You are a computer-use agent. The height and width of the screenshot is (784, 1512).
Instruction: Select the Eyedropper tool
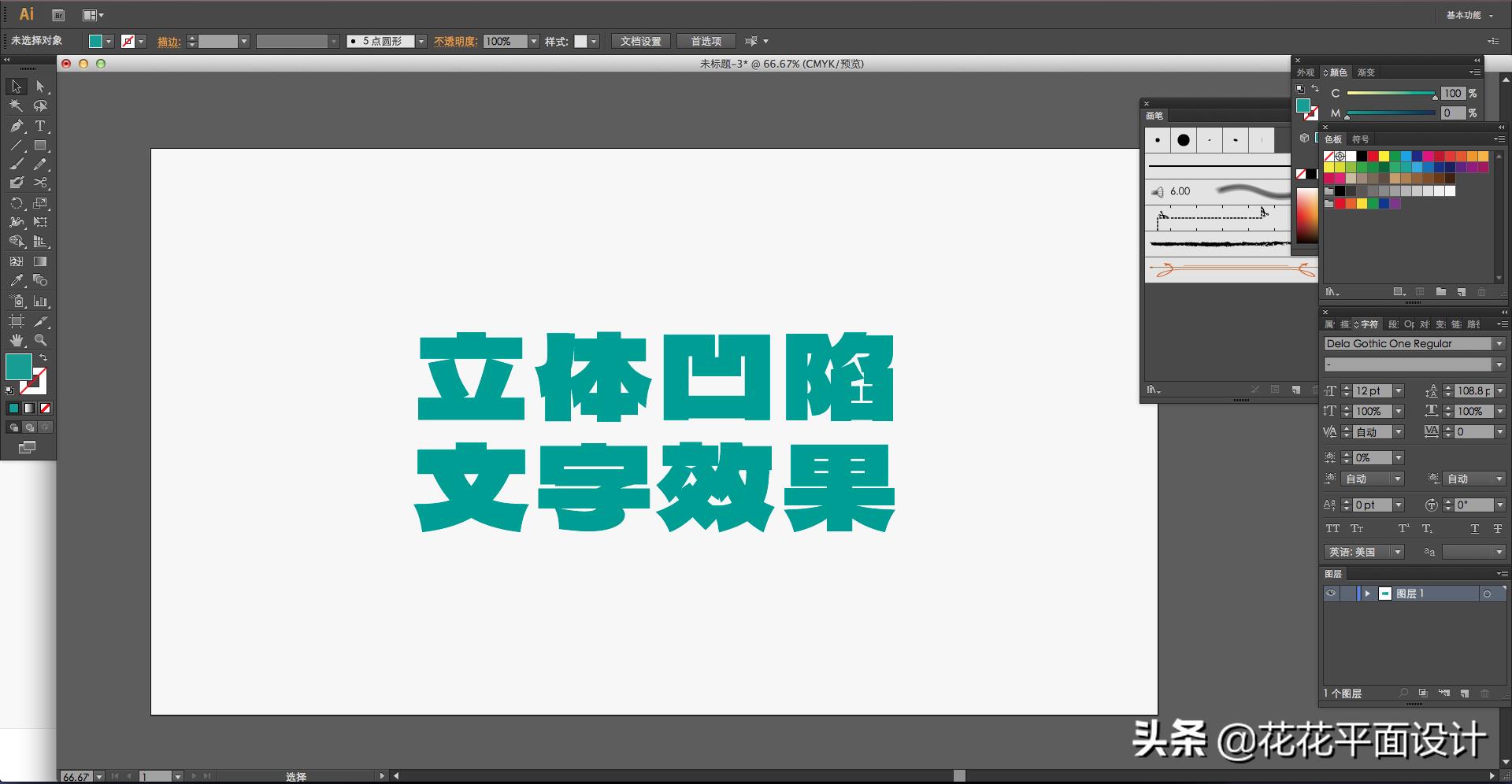tap(17, 280)
